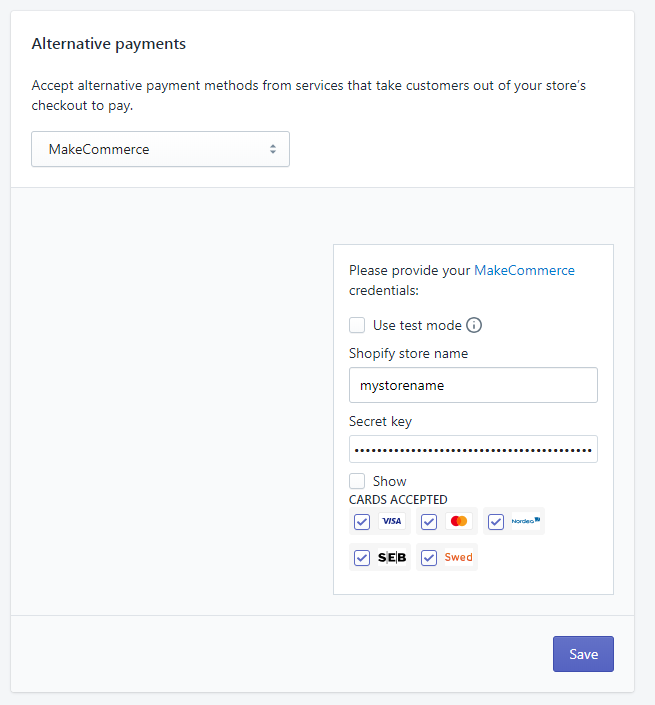Uncheck the SEB checkbox
The height and width of the screenshot is (705, 655).
tap(362, 558)
